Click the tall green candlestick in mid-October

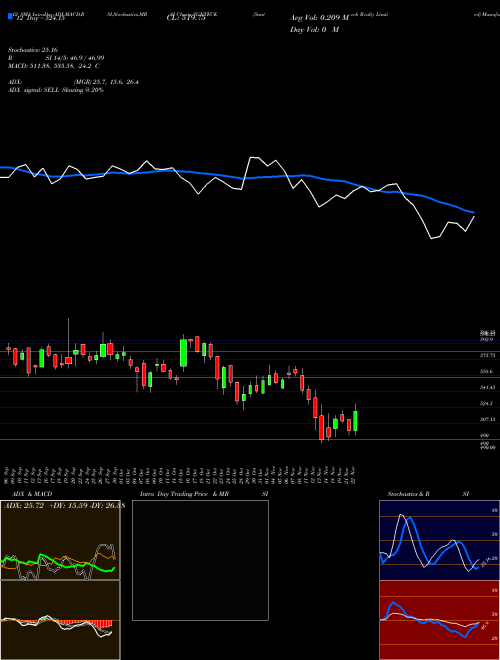[184, 353]
